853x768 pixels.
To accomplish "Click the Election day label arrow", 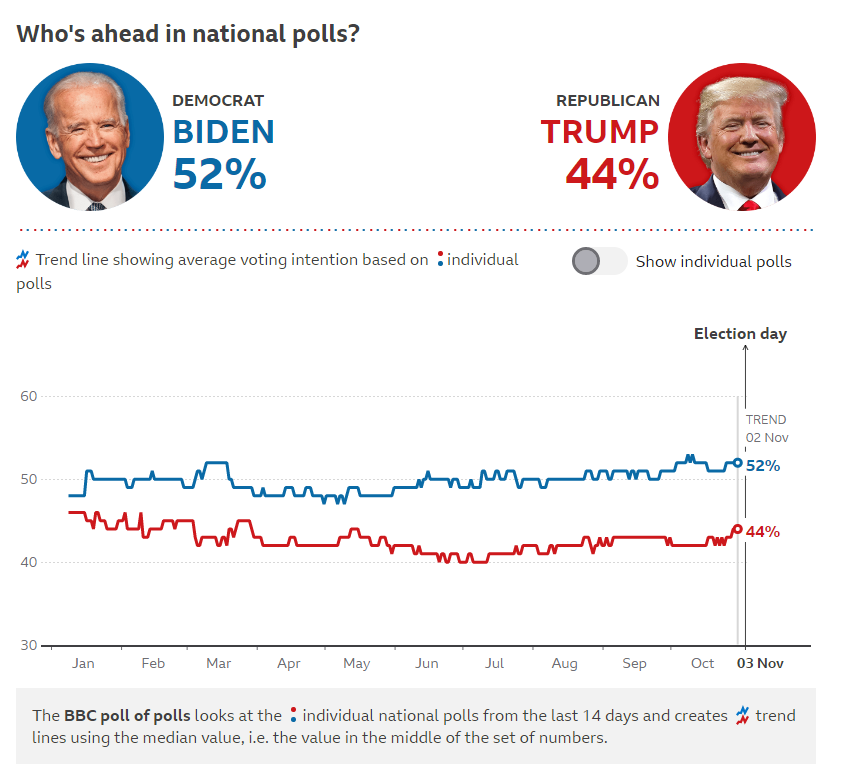I will [745, 375].
